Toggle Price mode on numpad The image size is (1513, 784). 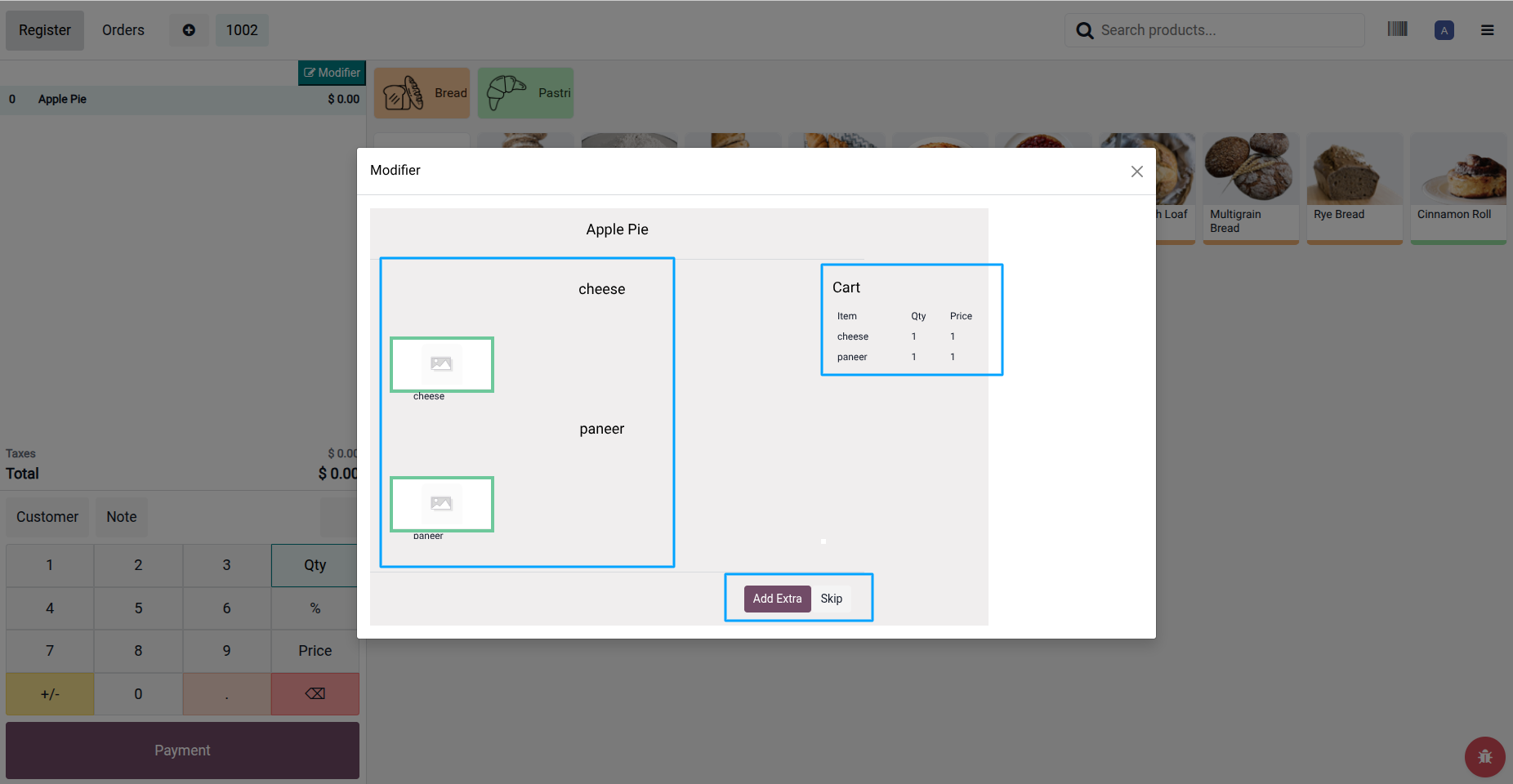pos(315,651)
